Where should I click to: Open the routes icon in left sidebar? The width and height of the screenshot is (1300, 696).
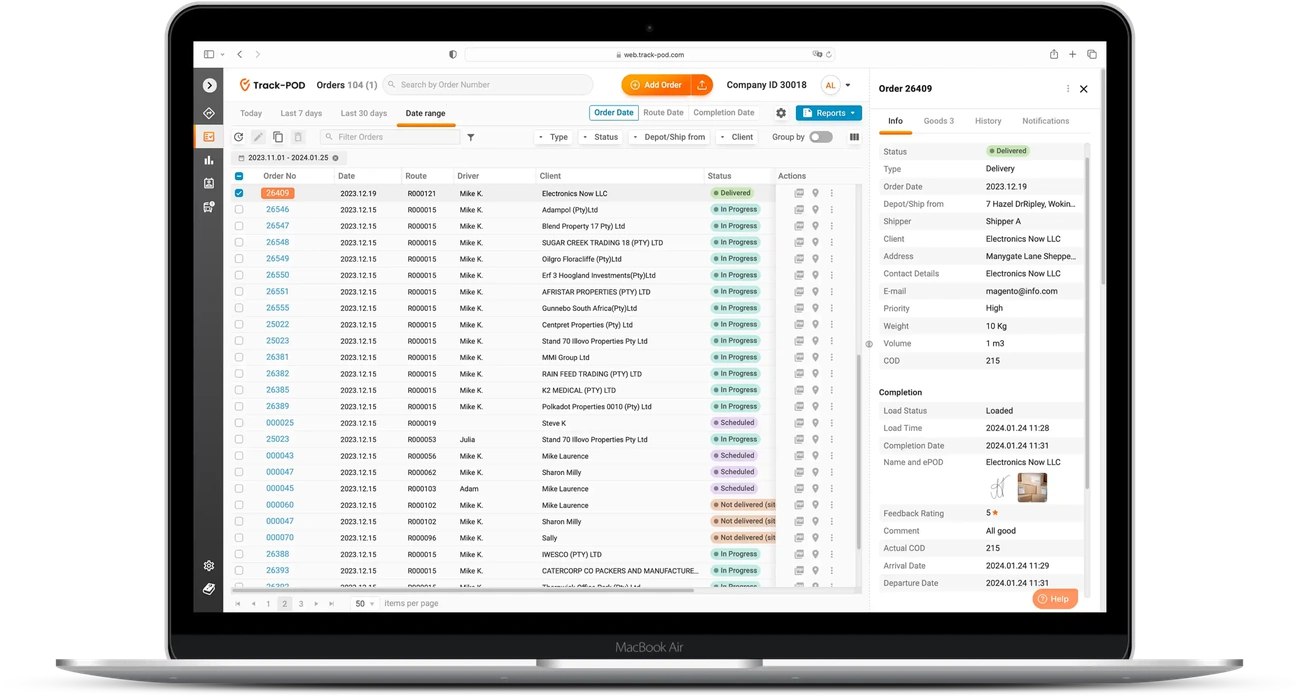209,113
